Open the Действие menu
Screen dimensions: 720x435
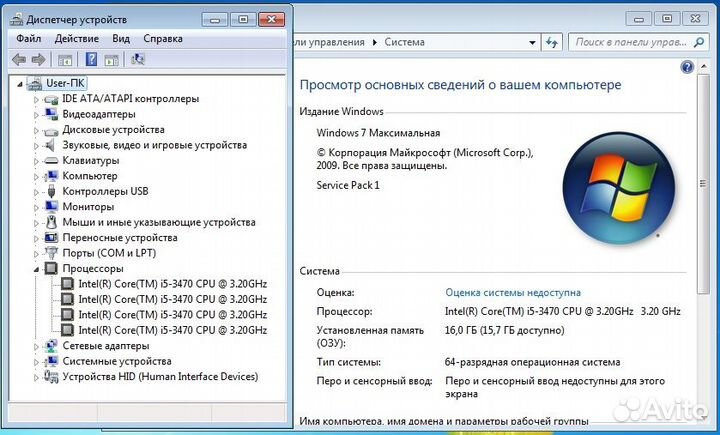click(77, 39)
